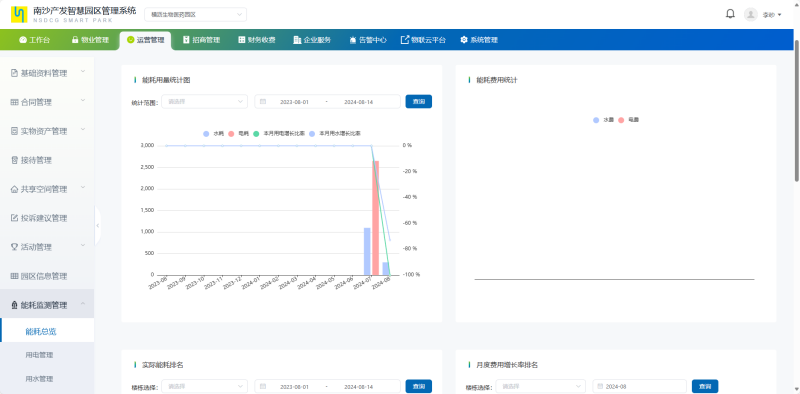The width and height of the screenshot is (800, 394).
Task: Click the user avatar icon
Action: coord(751,14)
